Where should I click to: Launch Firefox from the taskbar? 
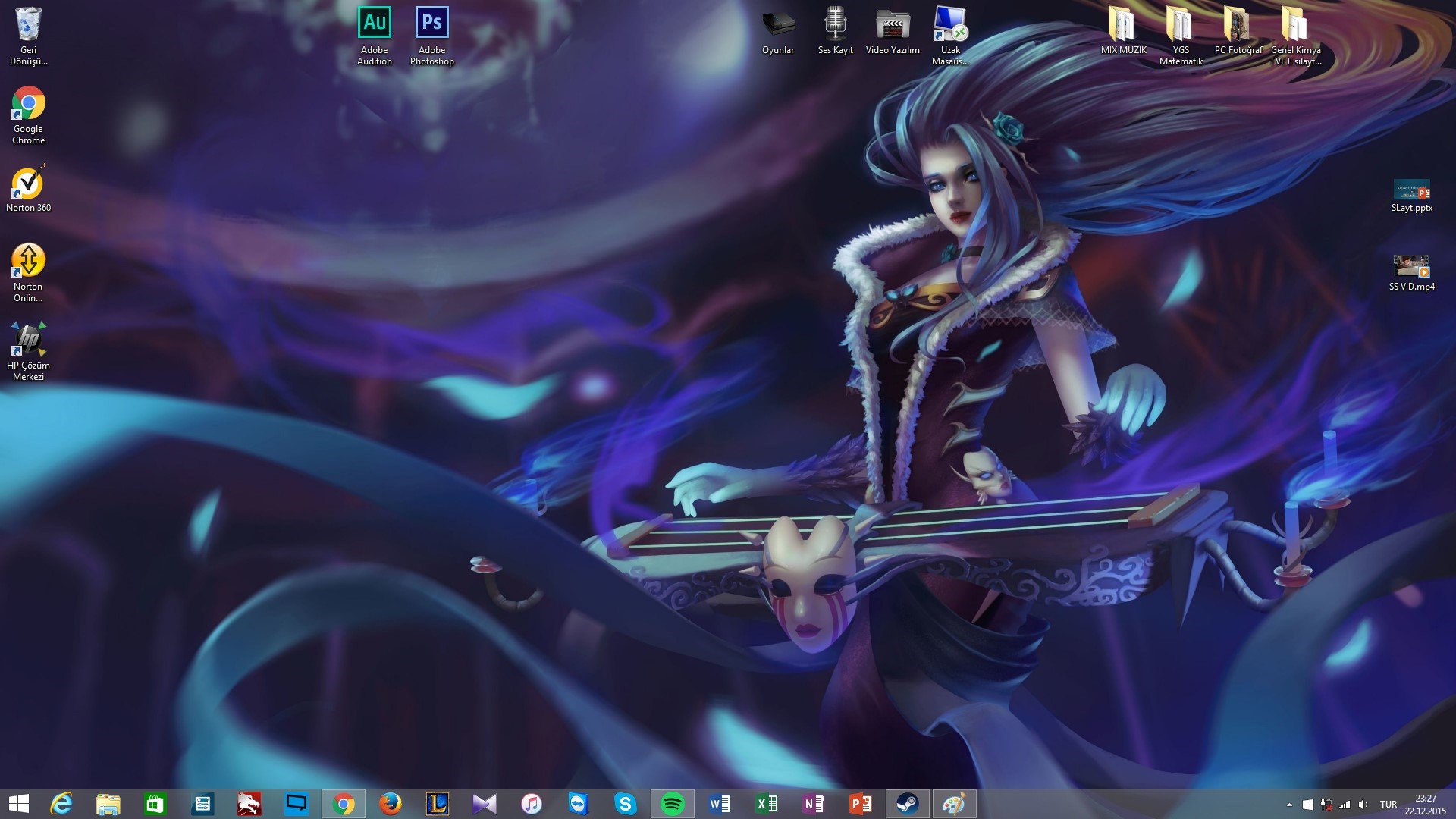(391, 804)
